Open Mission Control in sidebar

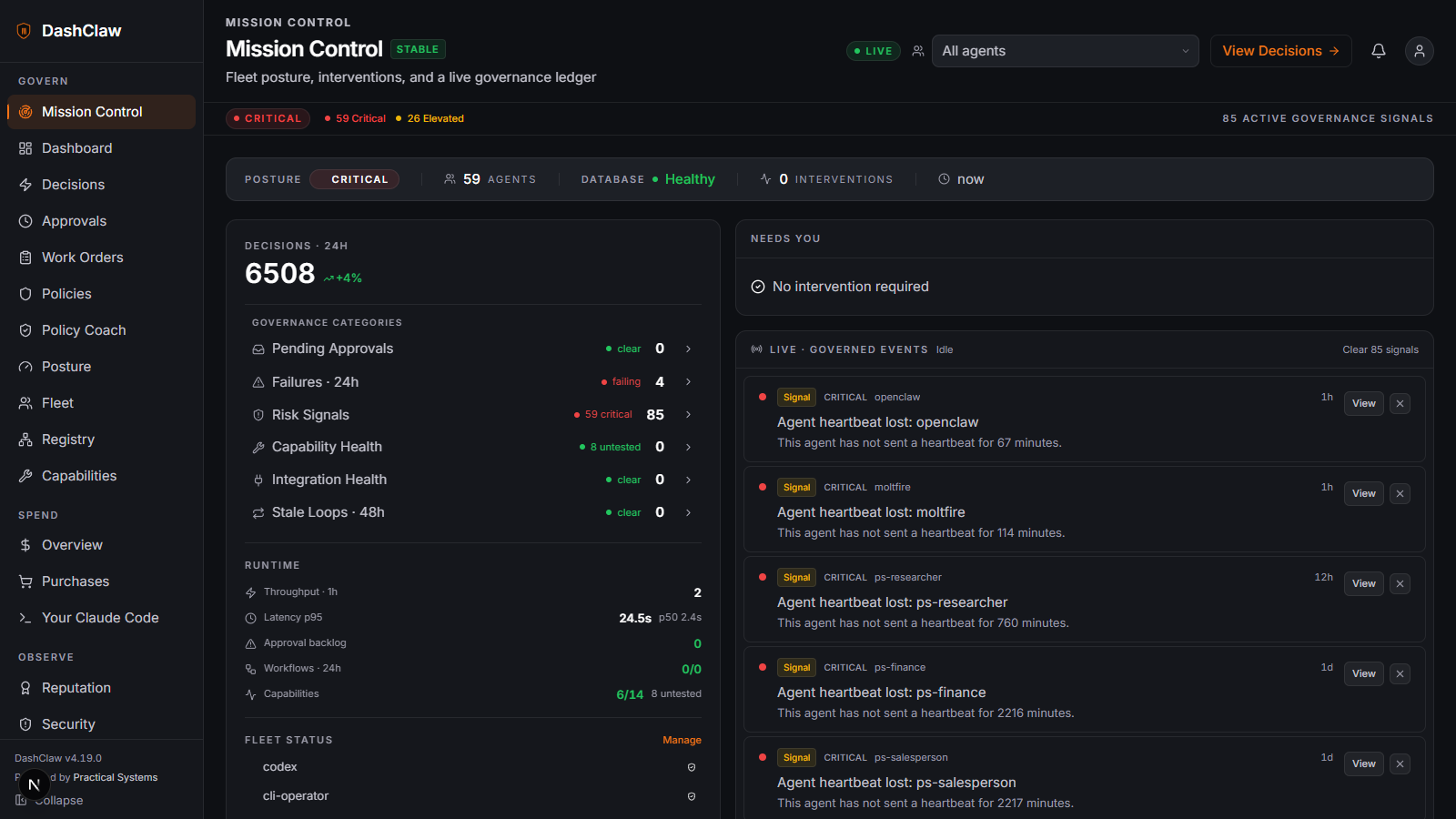pos(101,112)
